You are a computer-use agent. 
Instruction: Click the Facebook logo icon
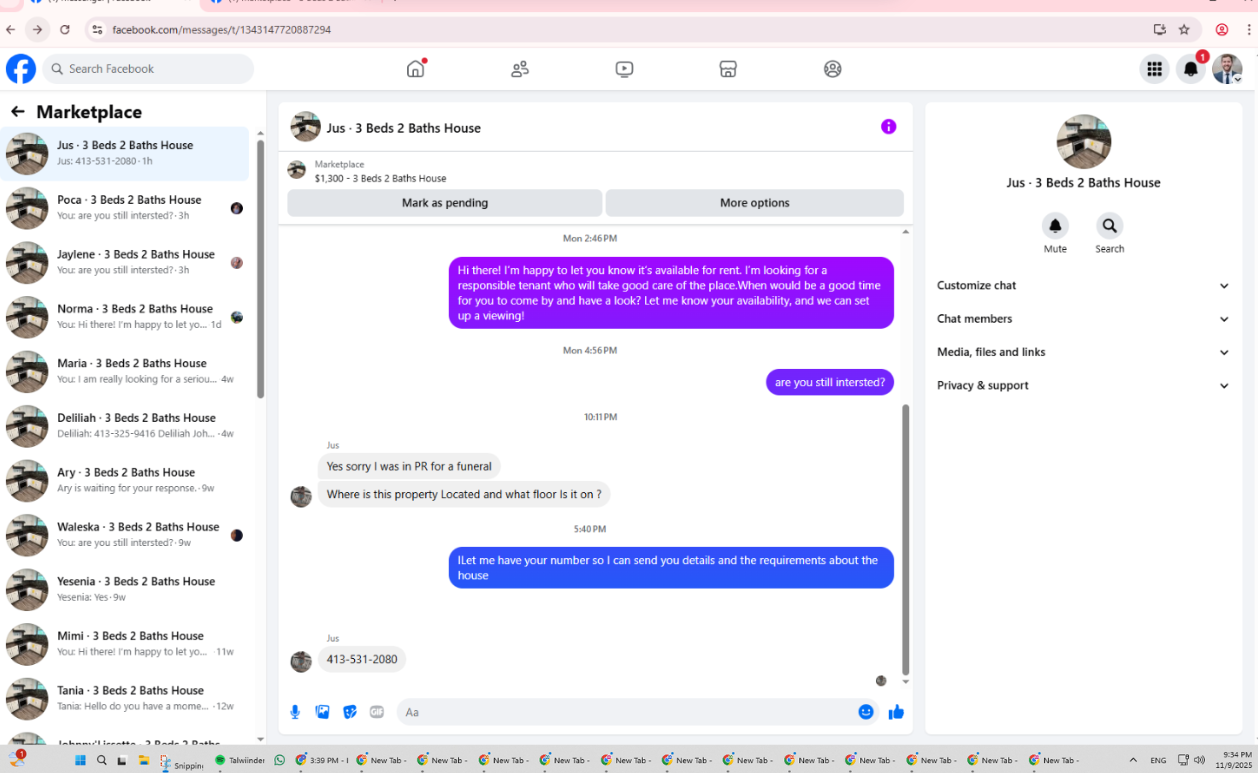[21, 69]
